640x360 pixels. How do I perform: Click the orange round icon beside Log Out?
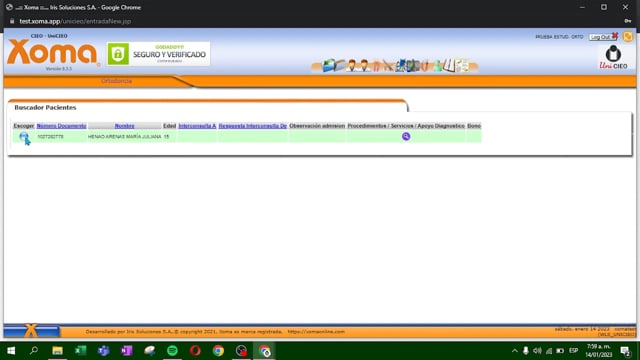tap(627, 37)
